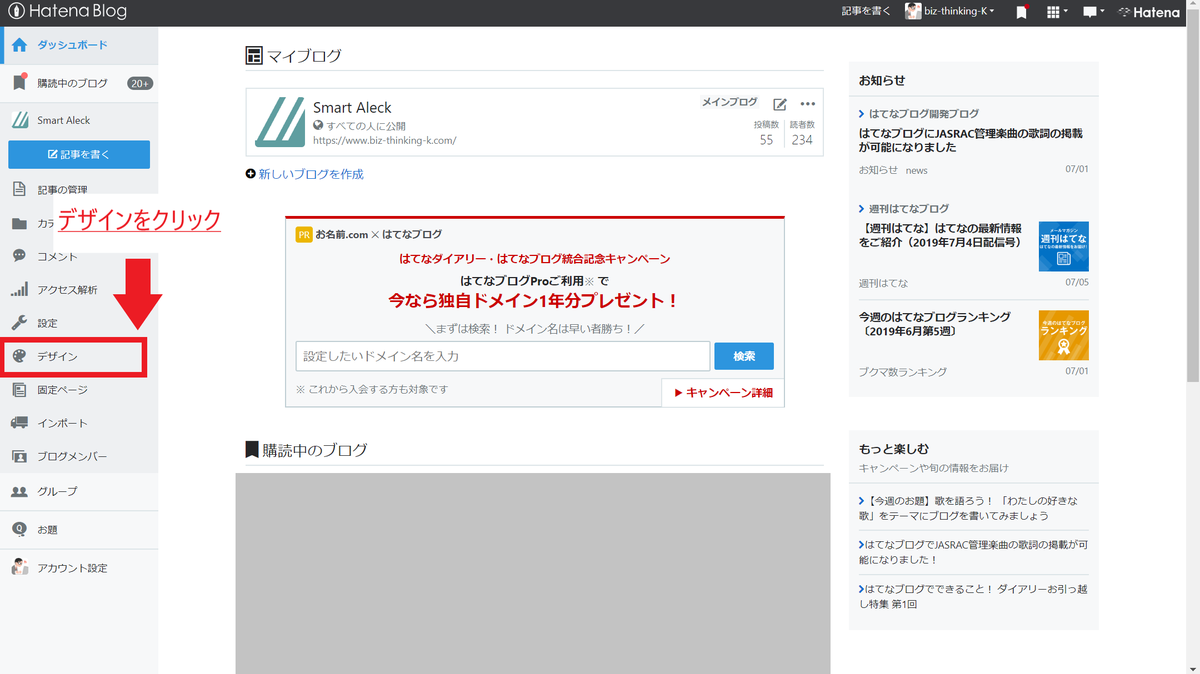The image size is (1200, 674).
Task: Click 記事を書く link in top header
Action: (x=866, y=12)
